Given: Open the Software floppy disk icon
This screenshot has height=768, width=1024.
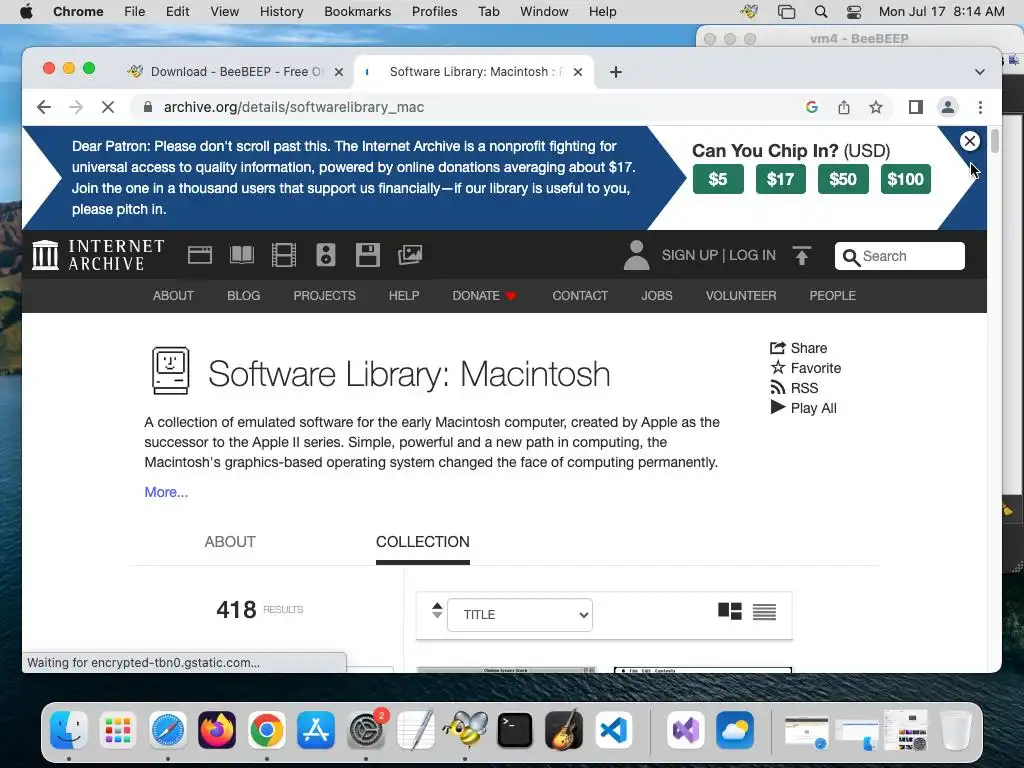Looking at the screenshot, I should [368, 255].
